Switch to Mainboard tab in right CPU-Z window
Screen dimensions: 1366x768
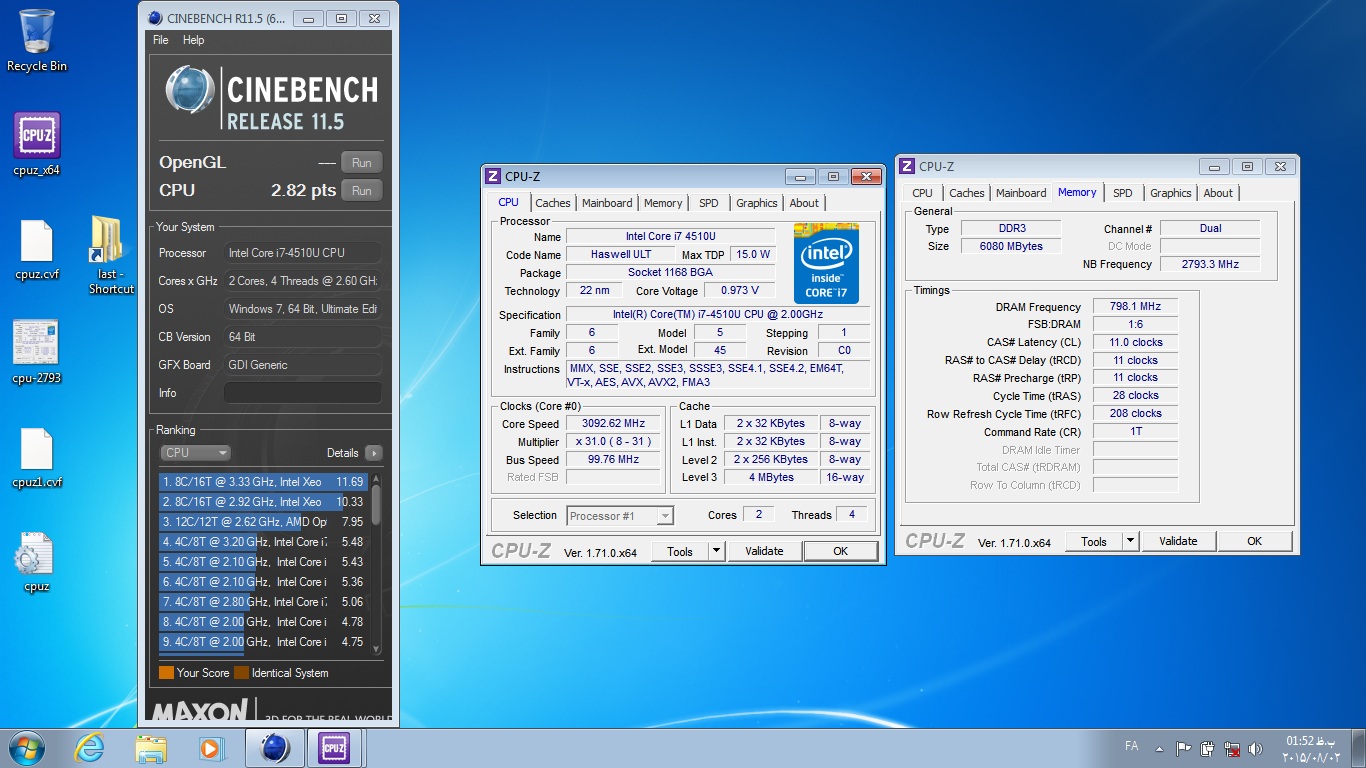(x=1021, y=193)
